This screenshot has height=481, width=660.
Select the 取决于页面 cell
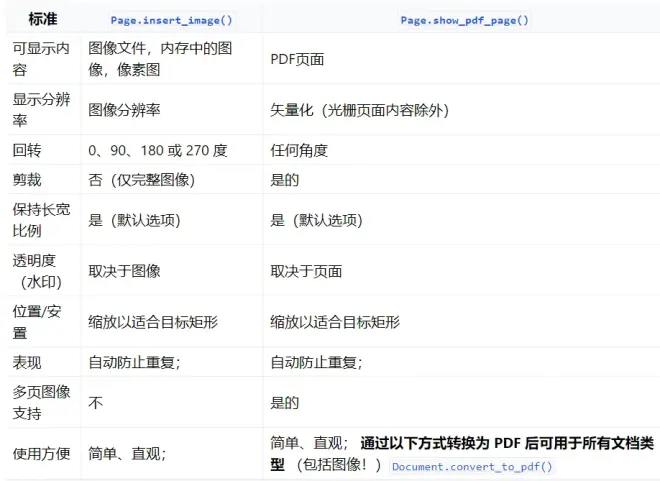[306, 271]
